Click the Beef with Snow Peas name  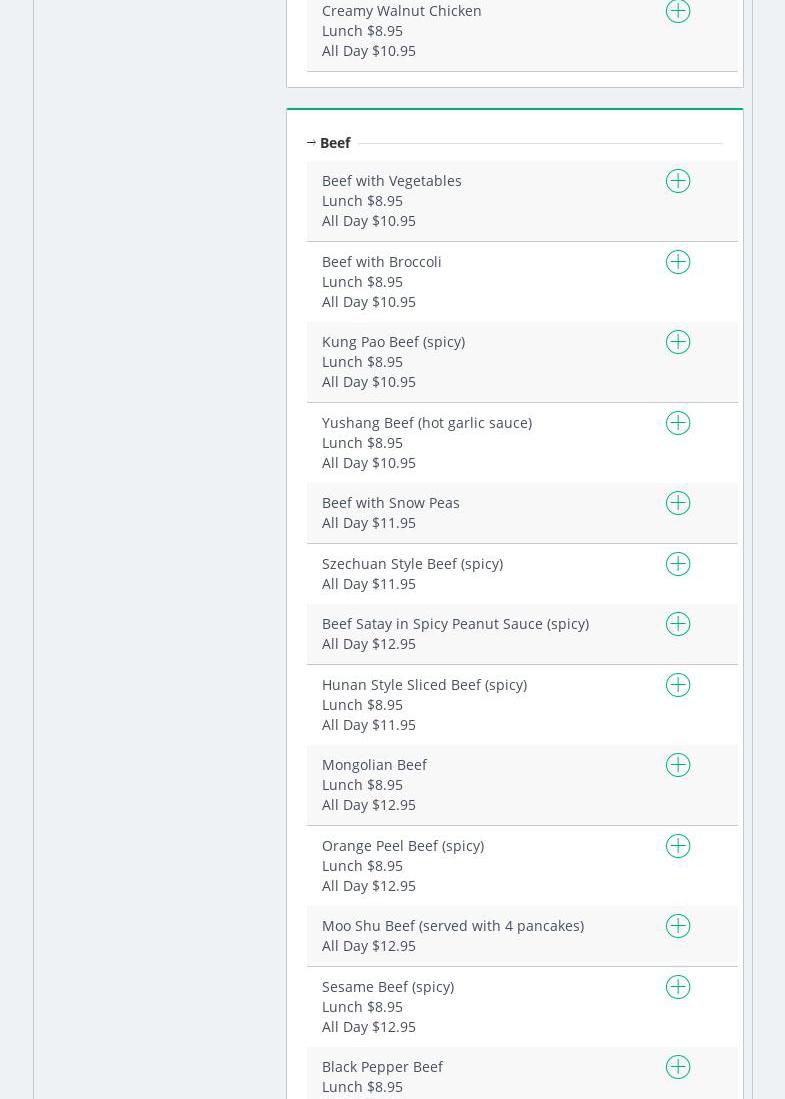(x=390, y=503)
